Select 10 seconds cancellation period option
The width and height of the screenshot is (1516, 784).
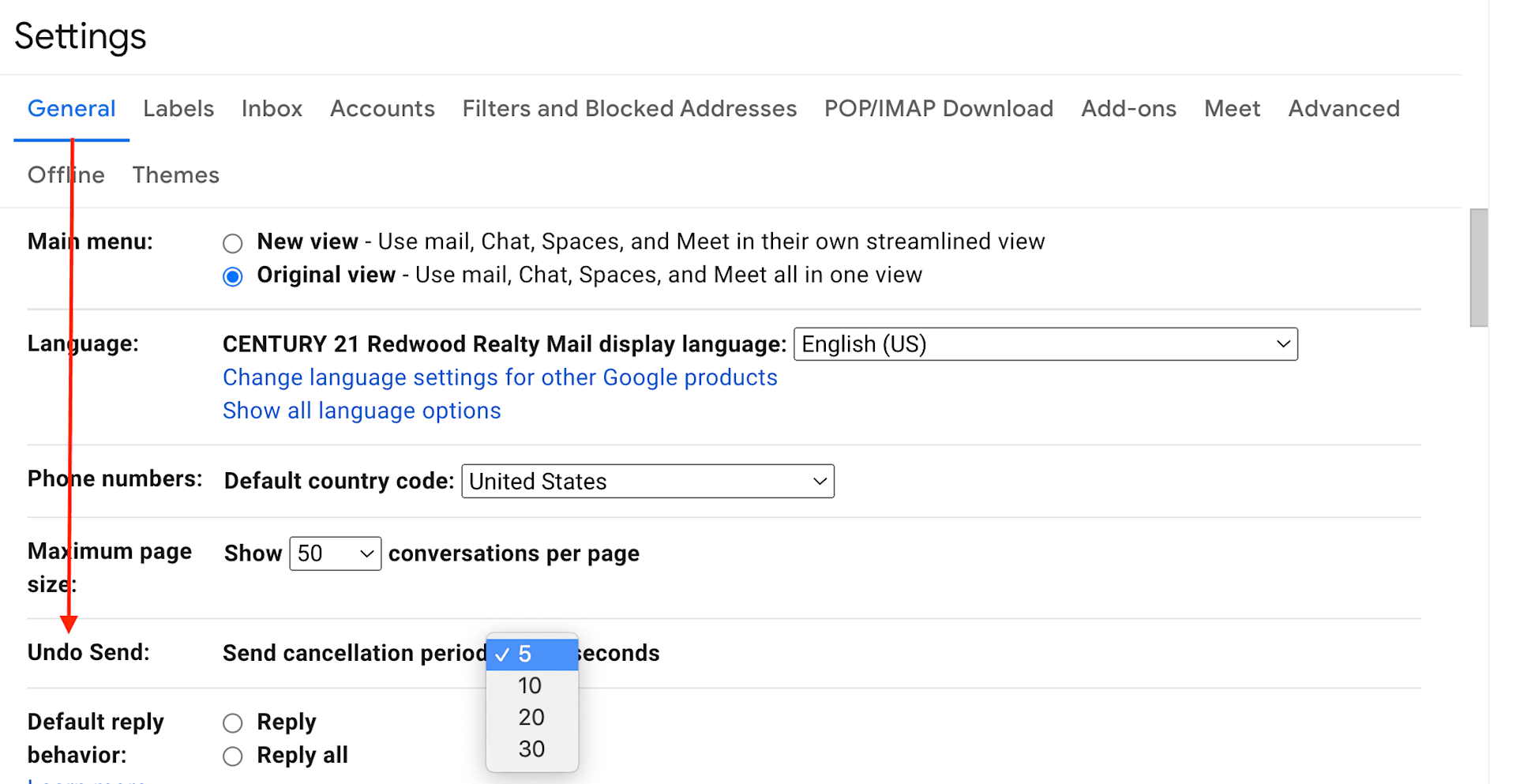pos(531,685)
